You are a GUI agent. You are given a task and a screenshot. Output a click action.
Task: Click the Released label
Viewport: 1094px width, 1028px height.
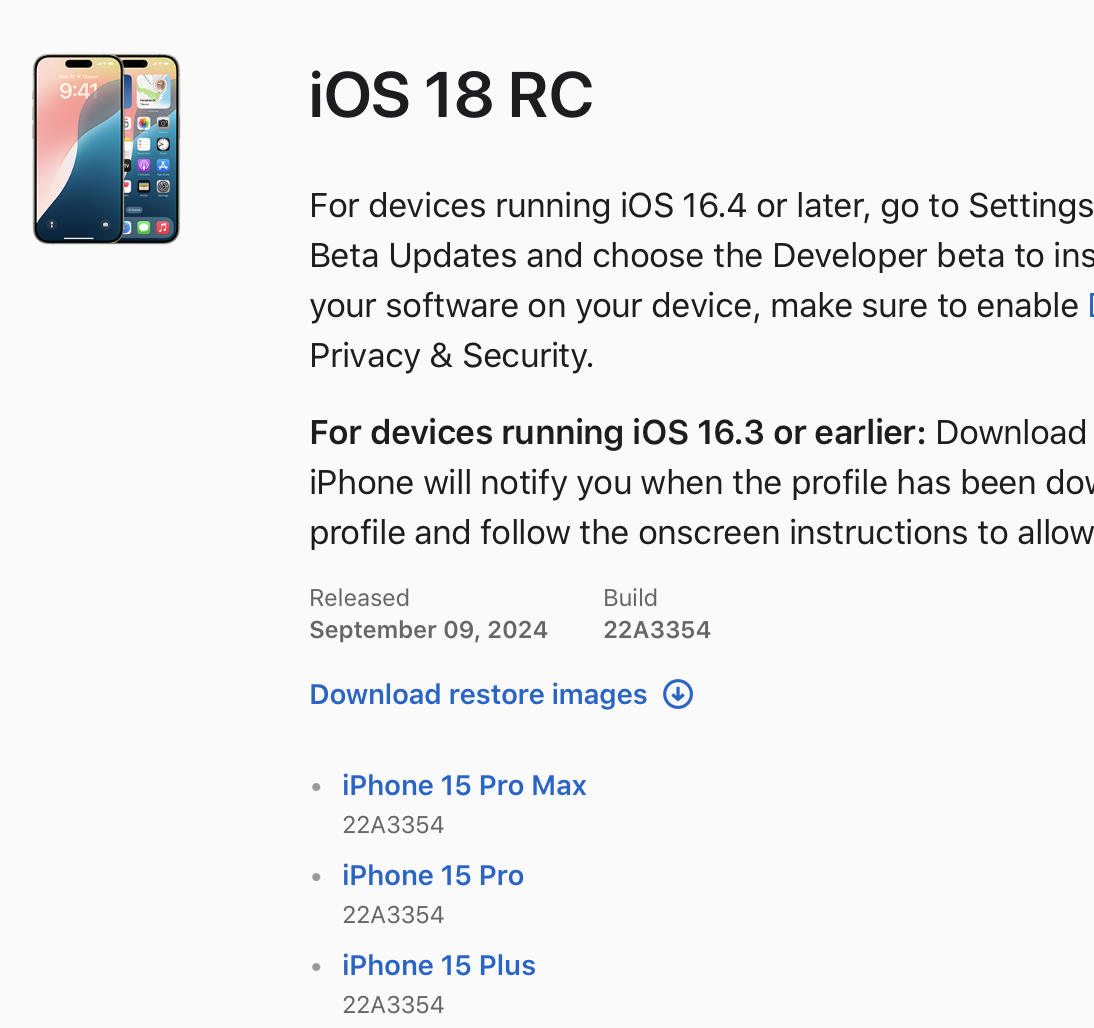click(x=359, y=598)
